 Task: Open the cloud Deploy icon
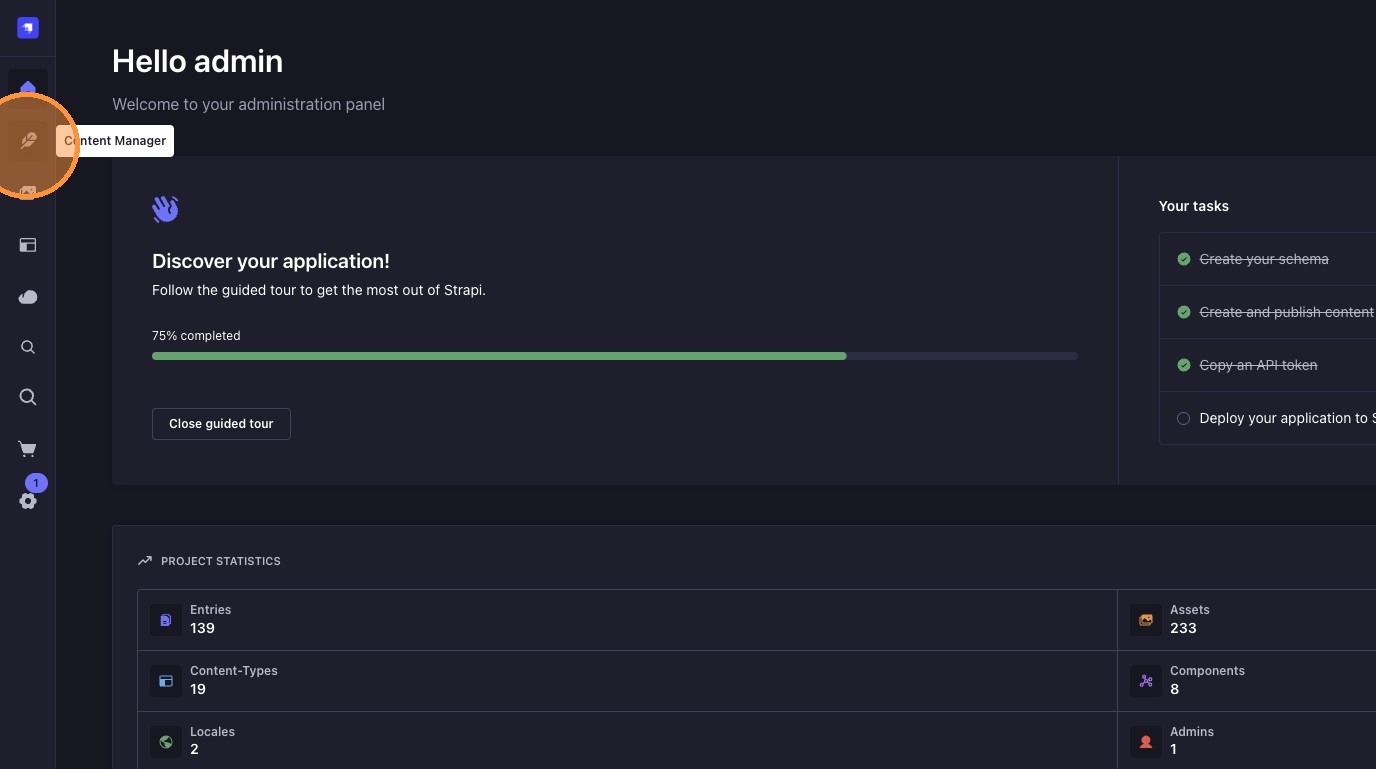28,297
